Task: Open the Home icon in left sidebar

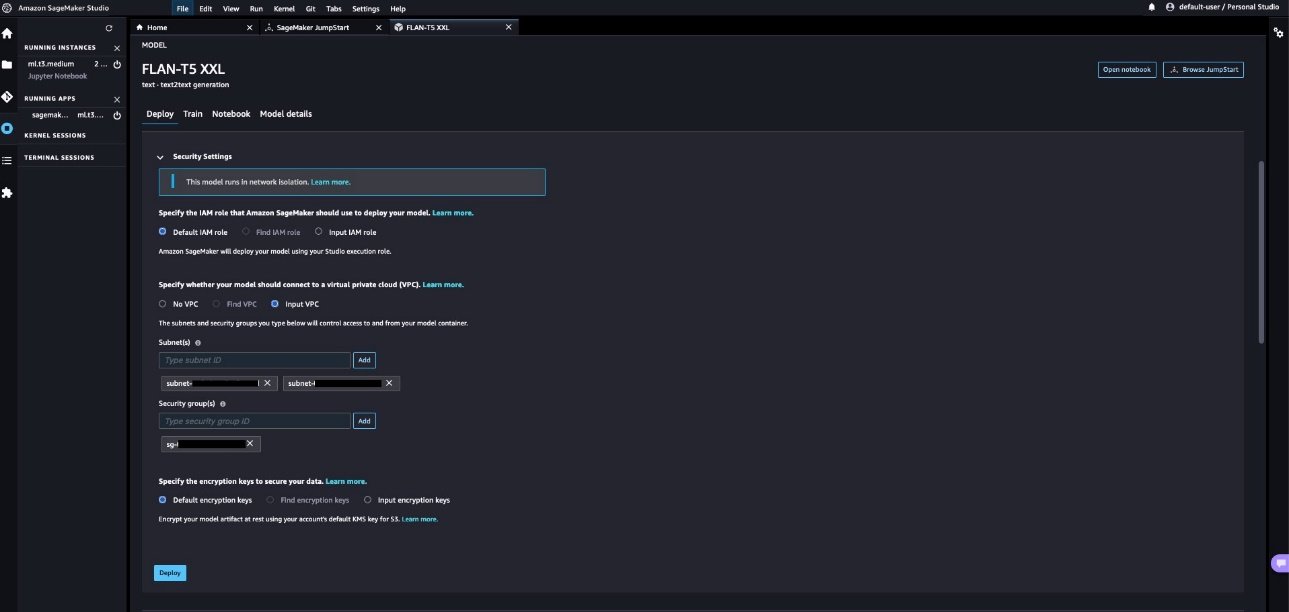Action: pyautogui.click(x=7, y=33)
